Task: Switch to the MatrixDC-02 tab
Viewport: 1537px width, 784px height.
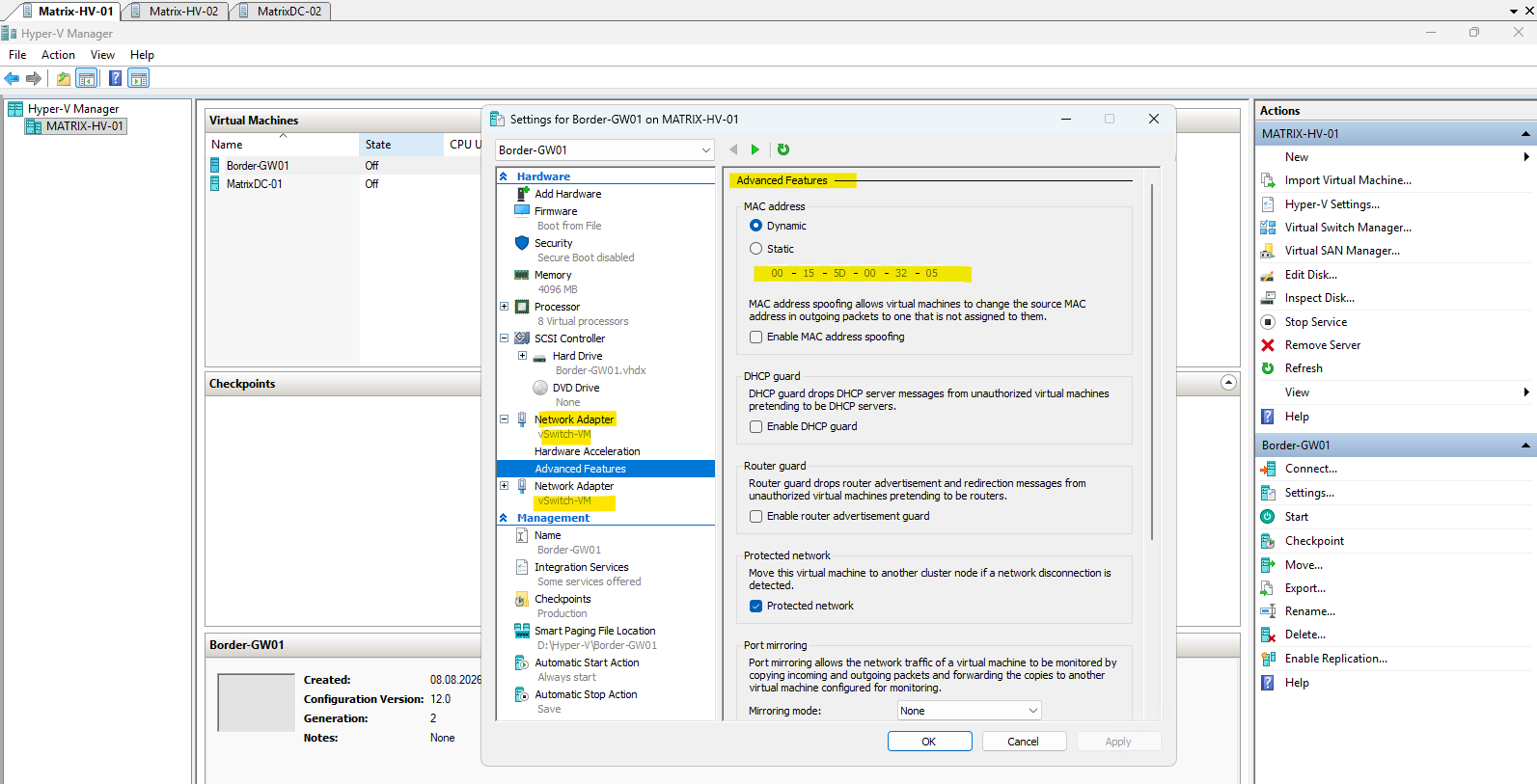Action: 281,12
